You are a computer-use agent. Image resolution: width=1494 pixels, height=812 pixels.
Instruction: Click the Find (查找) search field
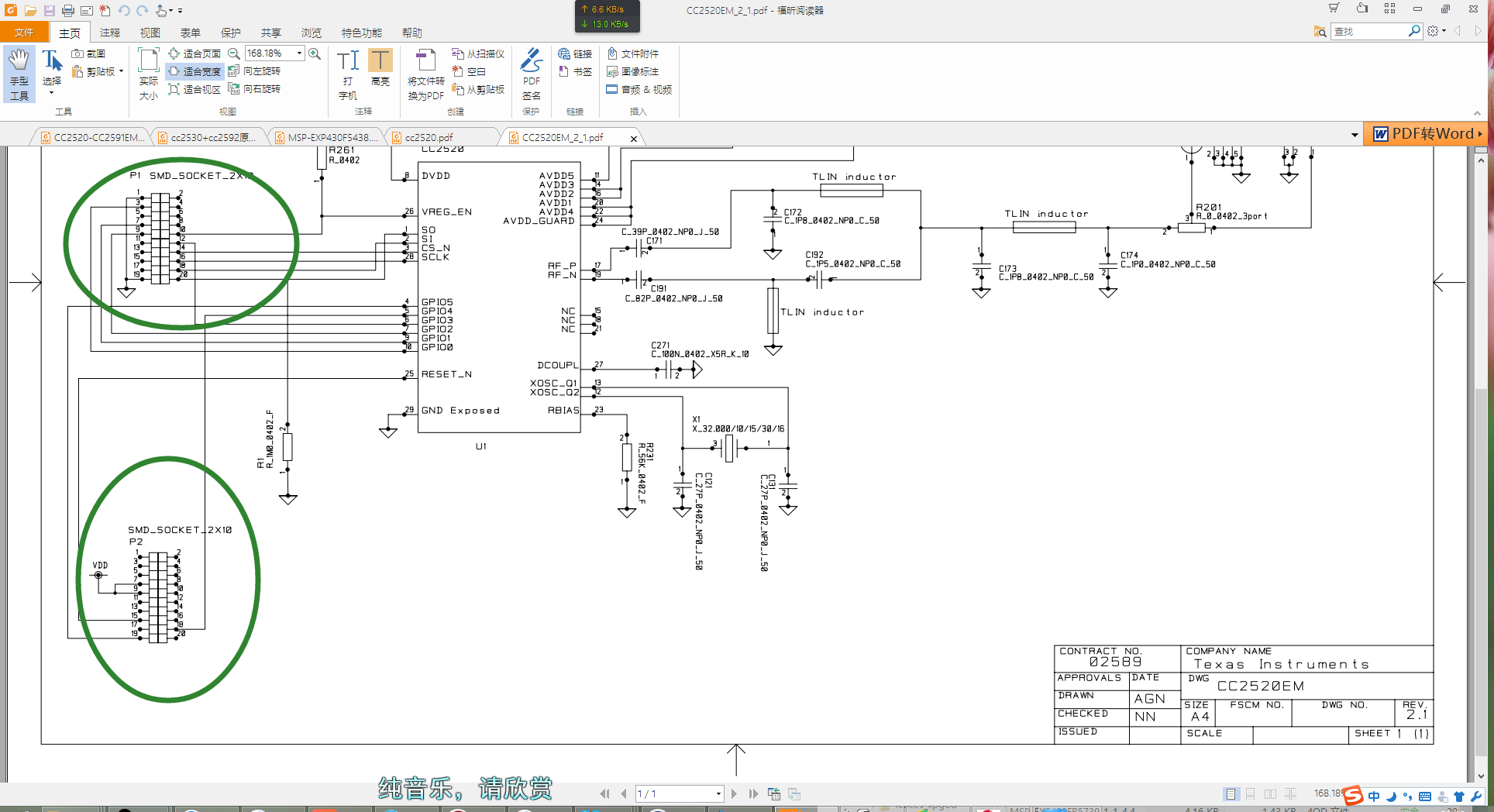point(1369,31)
